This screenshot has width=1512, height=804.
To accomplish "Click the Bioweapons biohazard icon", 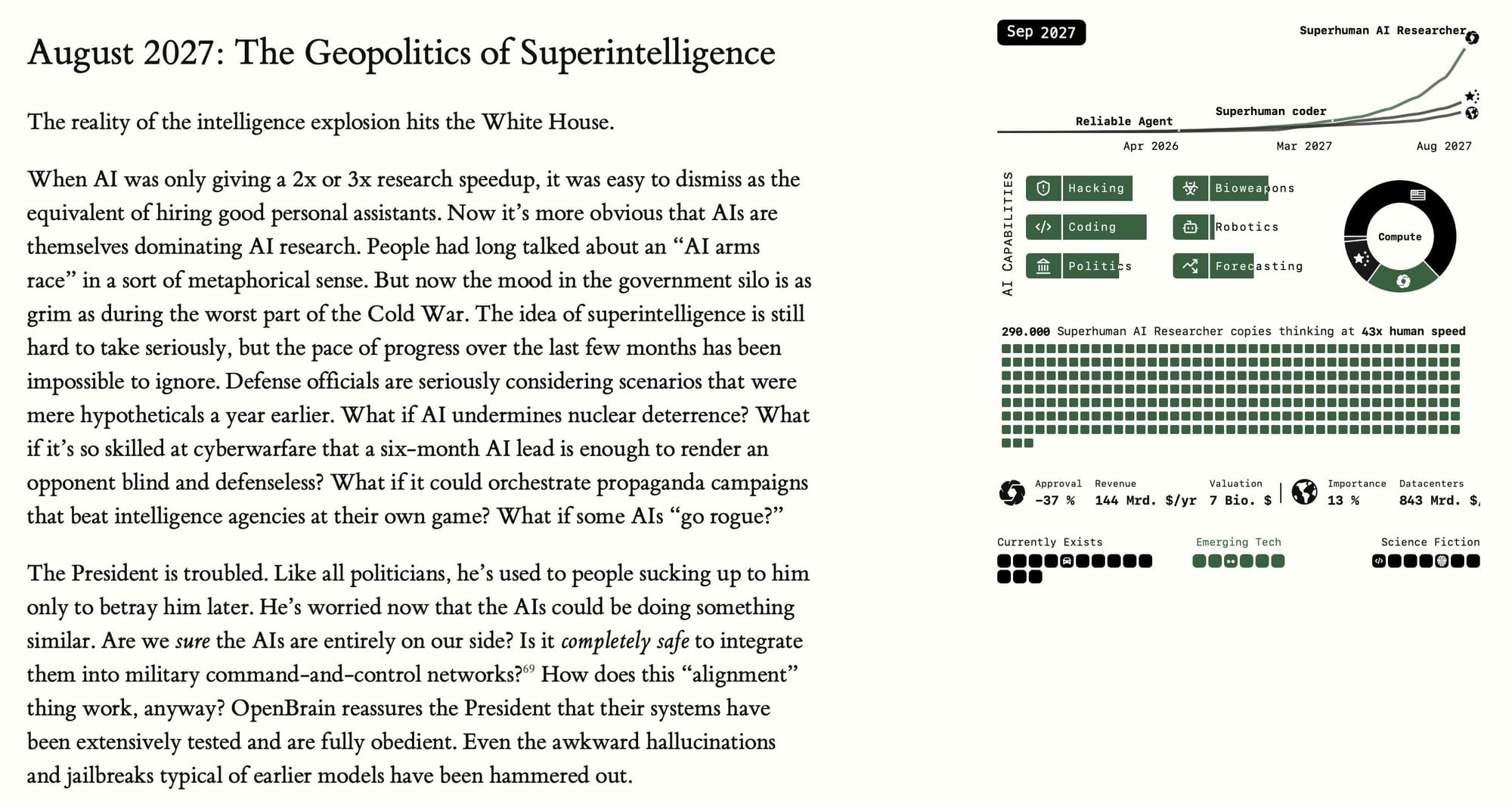I will click(1190, 188).
